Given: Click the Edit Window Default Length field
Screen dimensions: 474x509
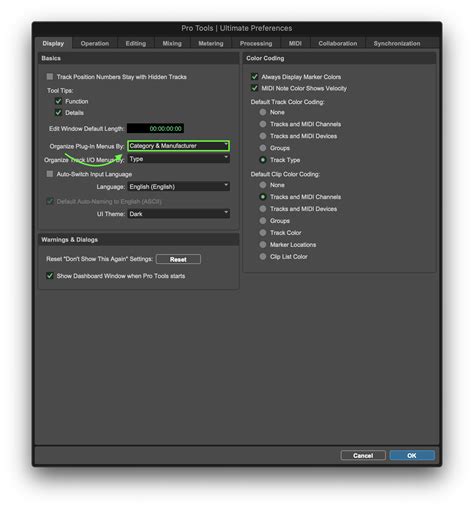Looking at the screenshot, I should (x=155, y=128).
